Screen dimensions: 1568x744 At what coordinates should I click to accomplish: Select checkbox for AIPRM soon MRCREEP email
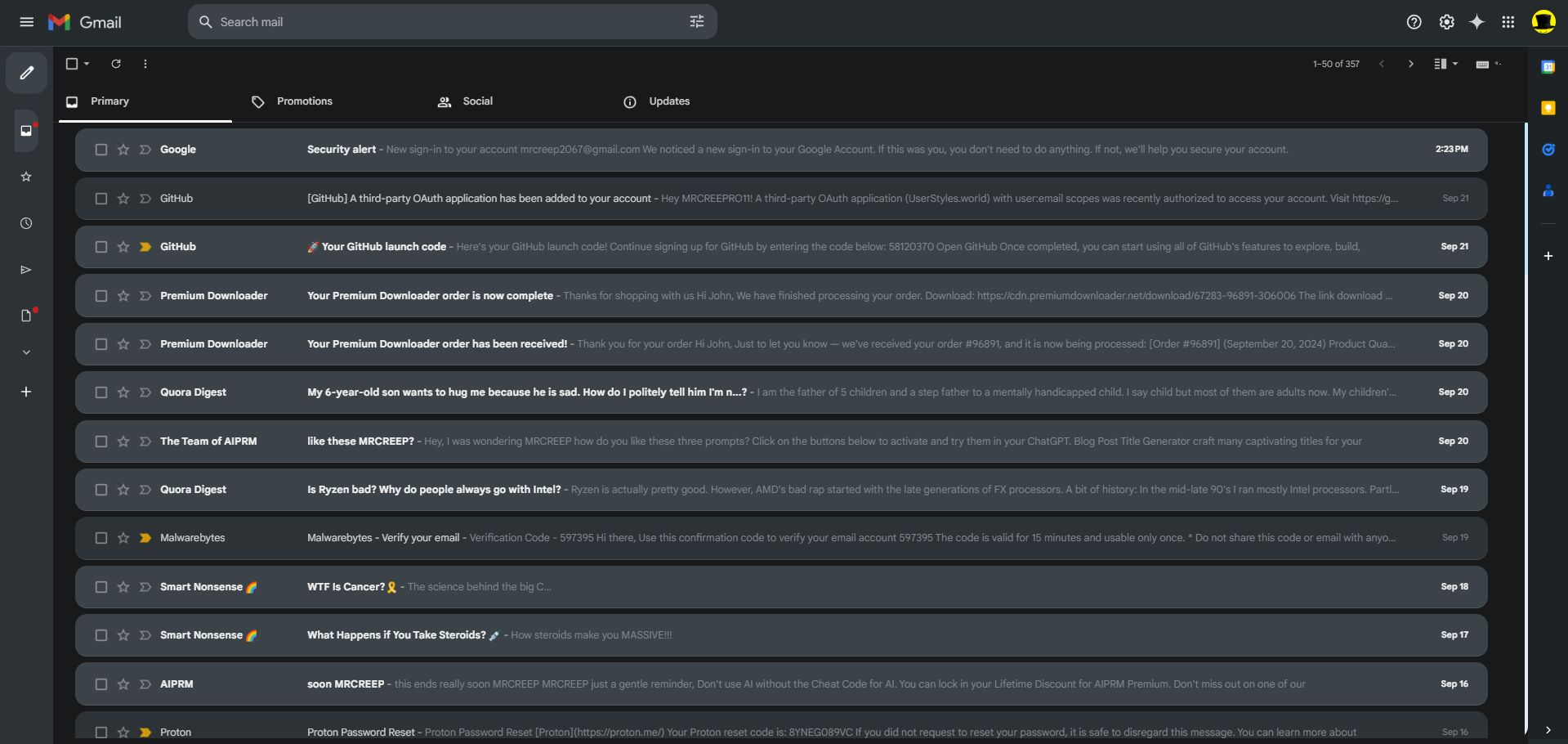click(x=101, y=684)
